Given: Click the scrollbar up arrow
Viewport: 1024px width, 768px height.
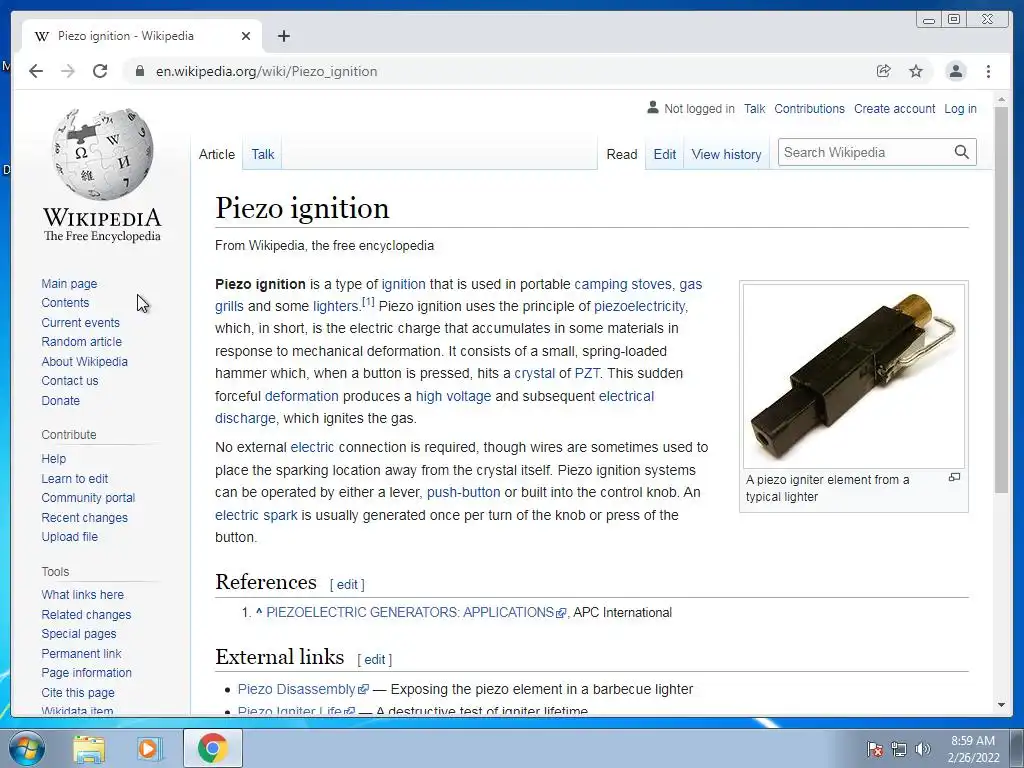Looking at the screenshot, I should pos(1001,101).
